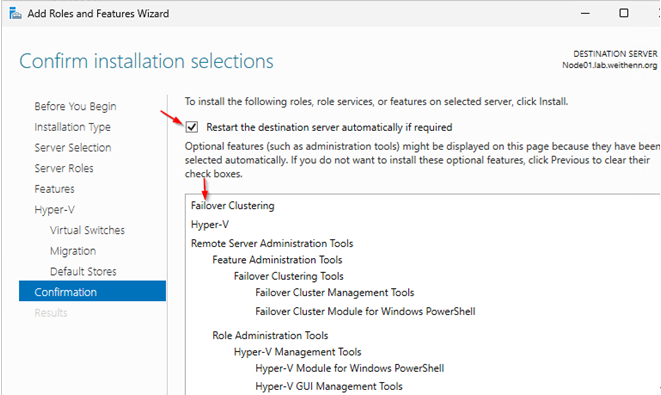661x395 pixels.
Task: Go to Before You Begin step
Action: pyautogui.click(x=75, y=106)
